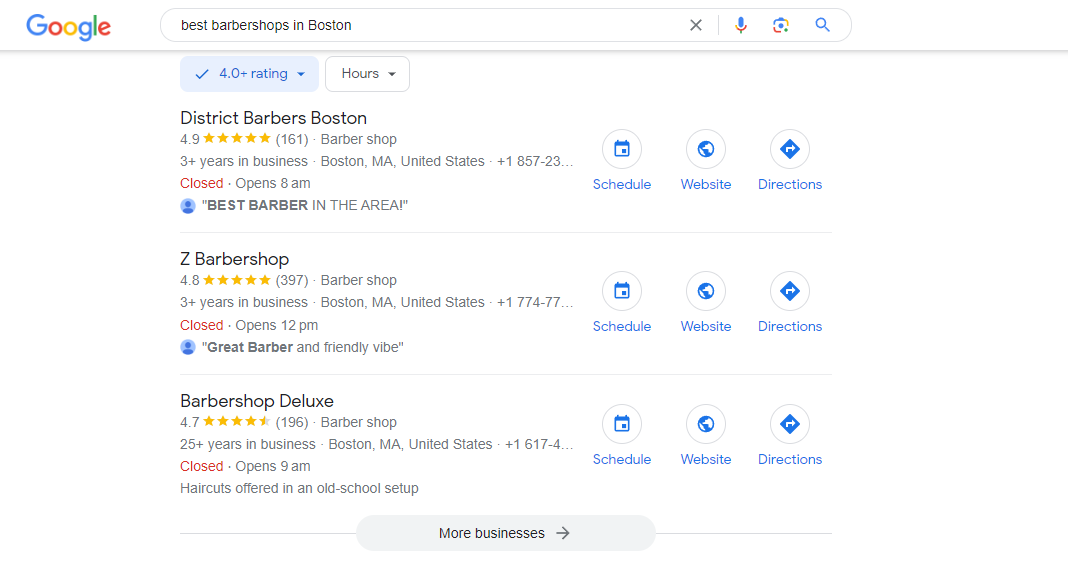The image size is (1068, 564).
Task: Open search by image camera icon
Action: click(781, 25)
